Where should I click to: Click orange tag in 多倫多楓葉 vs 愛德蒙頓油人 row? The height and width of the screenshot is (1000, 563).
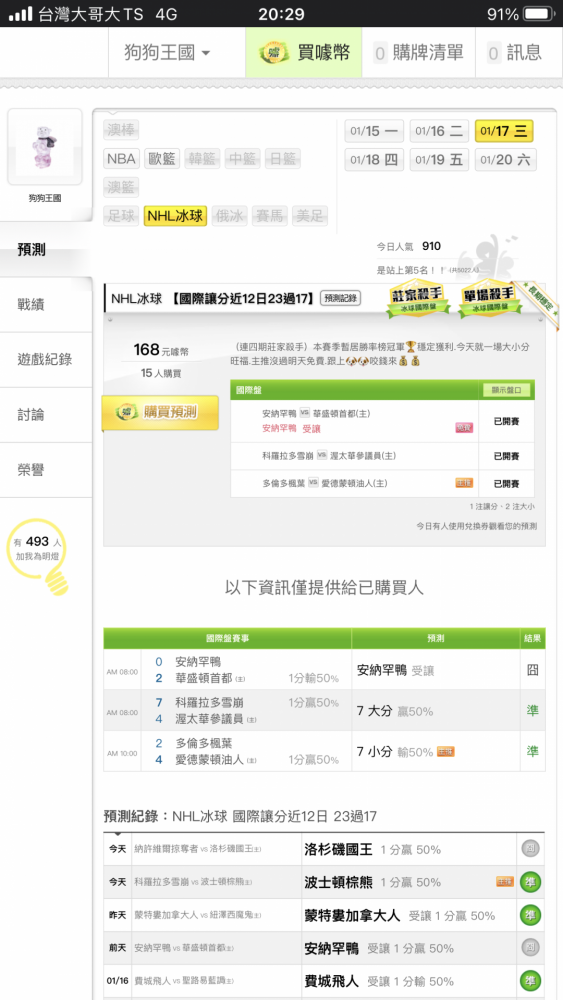click(464, 483)
